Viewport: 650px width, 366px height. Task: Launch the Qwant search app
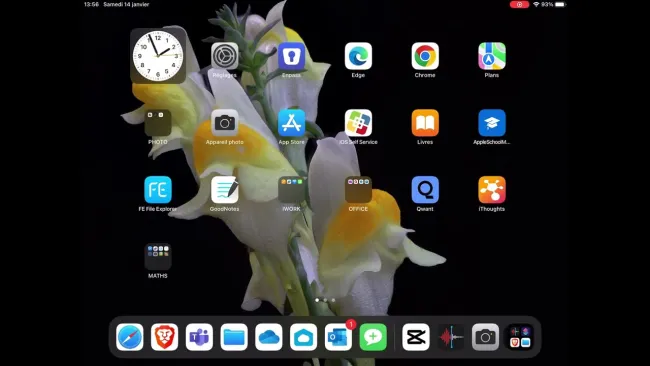(425, 190)
